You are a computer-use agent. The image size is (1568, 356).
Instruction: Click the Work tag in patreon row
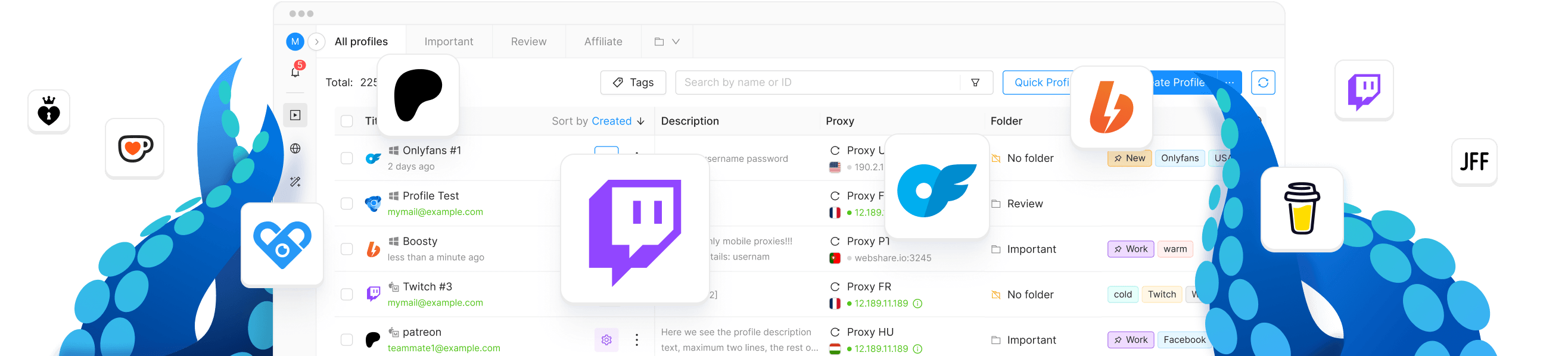click(1130, 339)
